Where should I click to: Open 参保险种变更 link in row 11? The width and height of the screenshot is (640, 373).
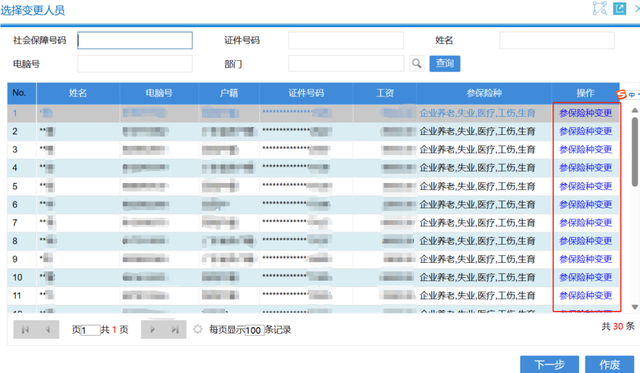(x=586, y=295)
